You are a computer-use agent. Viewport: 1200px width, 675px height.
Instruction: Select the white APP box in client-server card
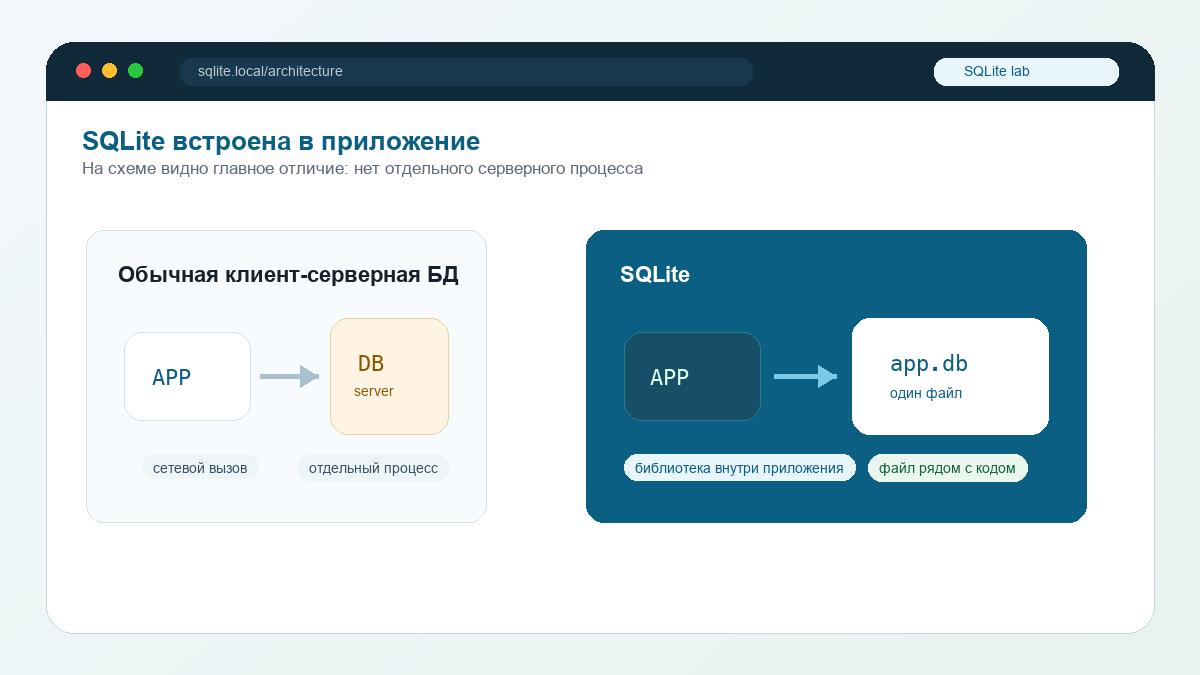coord(187,376)
